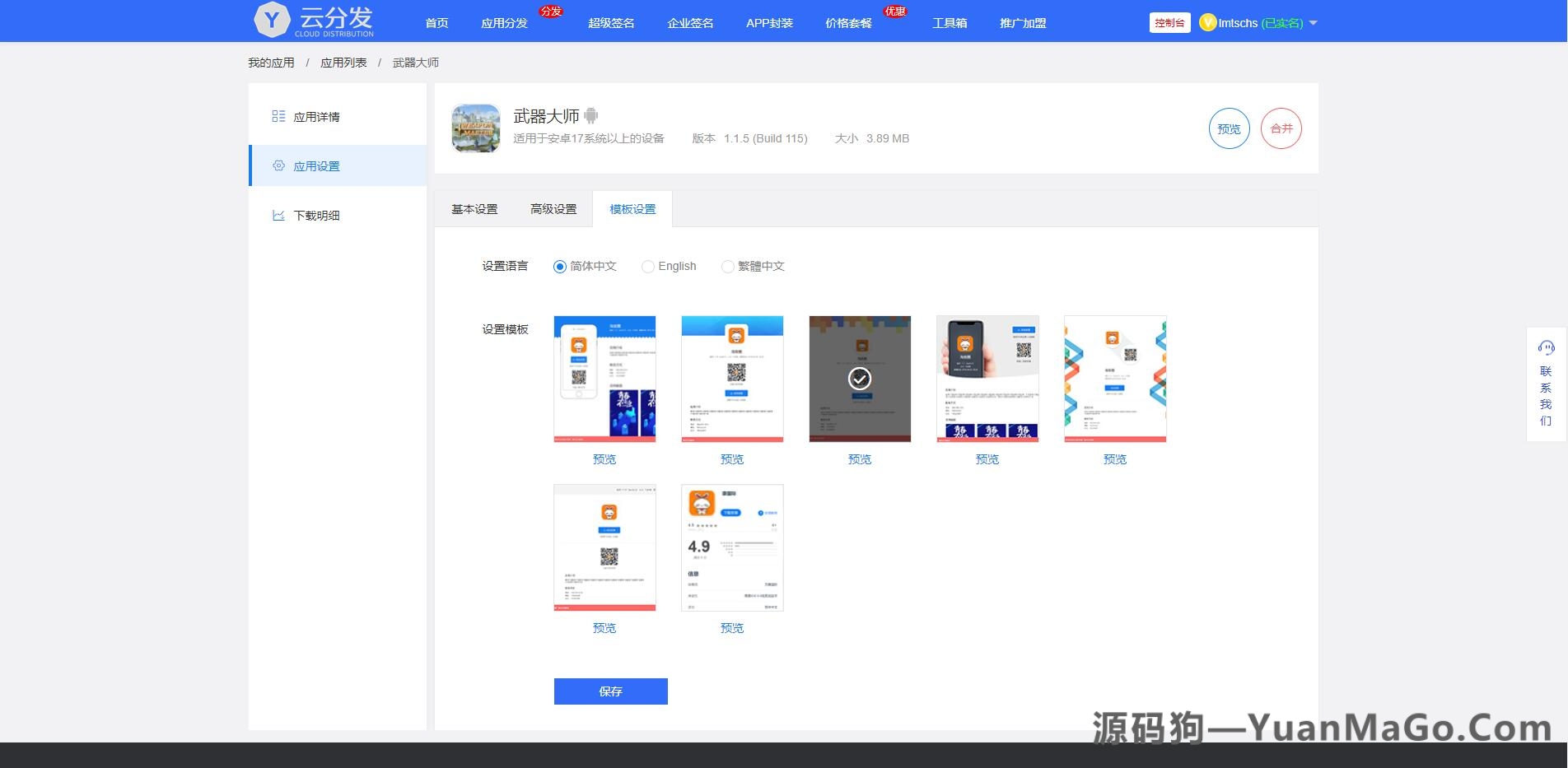This screenshot has height=768, width=1568.
Task: Choose the 繁體中文 language option
Action: [x=727, y=267]
